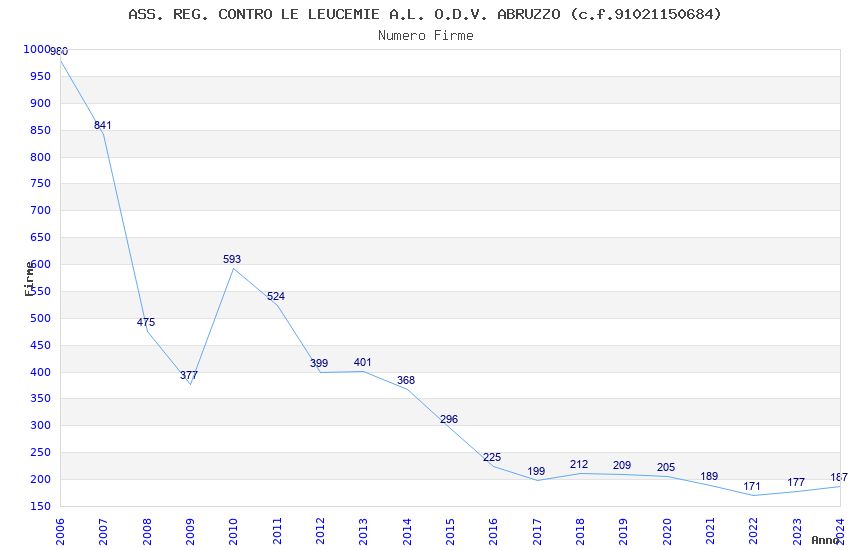Select data label 296 for 2015

449,419
